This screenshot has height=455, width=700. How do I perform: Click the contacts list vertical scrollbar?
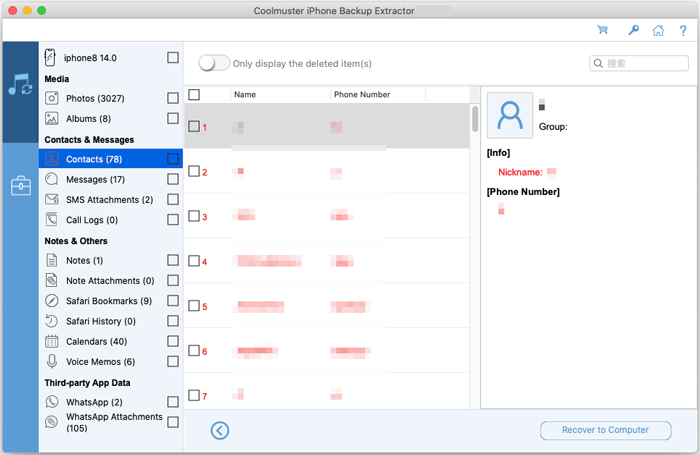(475, 119)
